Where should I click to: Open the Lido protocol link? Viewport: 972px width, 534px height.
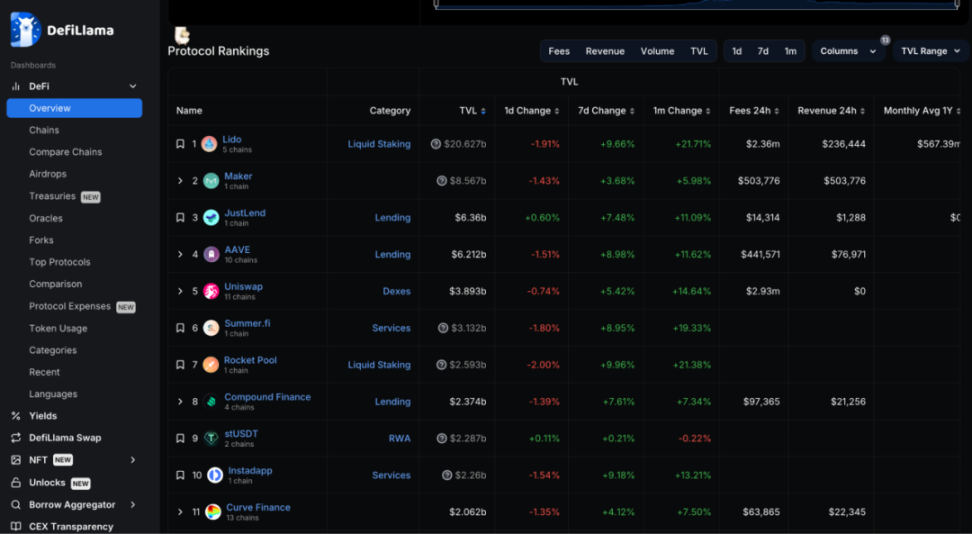coord(232,140)
